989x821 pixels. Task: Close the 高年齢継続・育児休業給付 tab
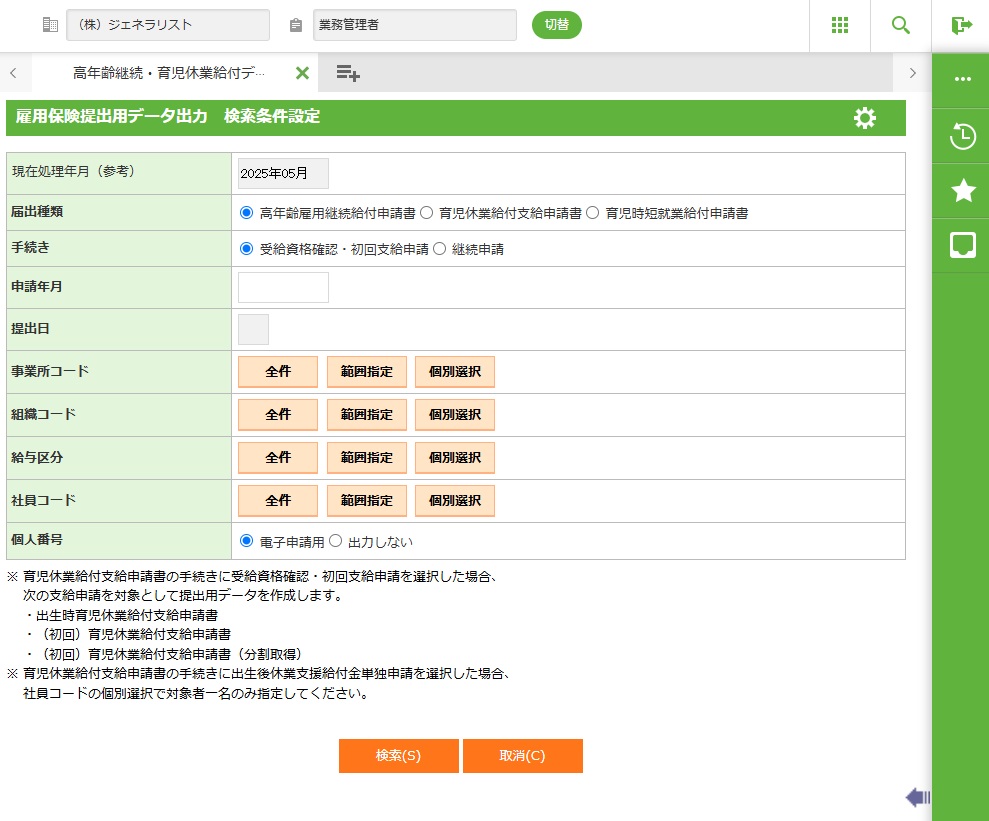point(302,73)
